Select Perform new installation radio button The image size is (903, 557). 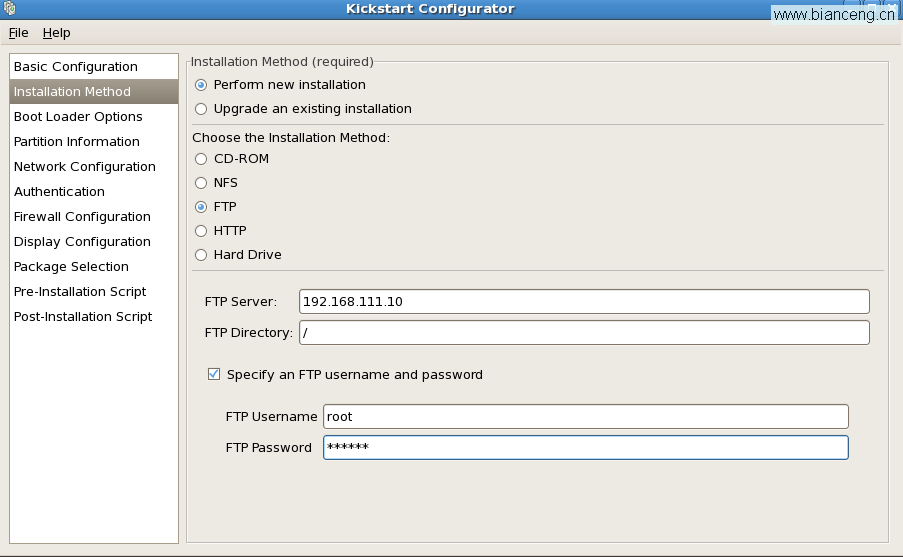[x=201, y=85]
